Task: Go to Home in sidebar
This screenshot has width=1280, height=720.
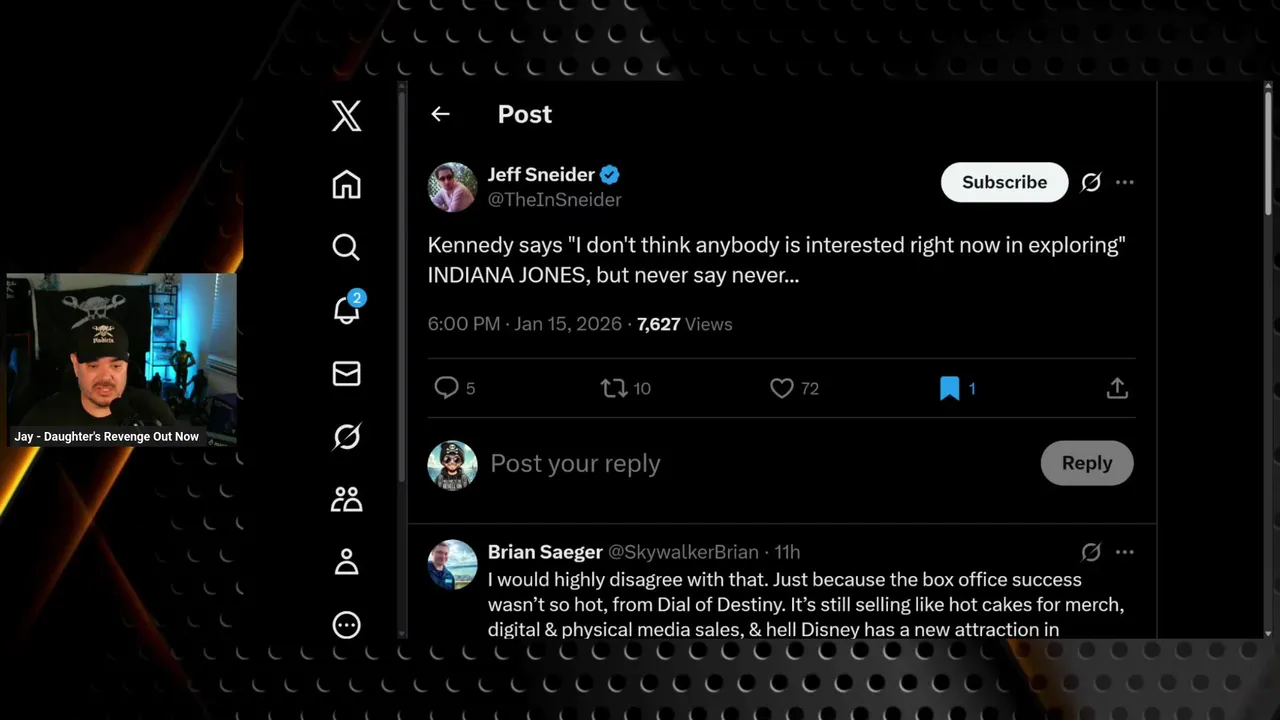Action: point(346,185)
